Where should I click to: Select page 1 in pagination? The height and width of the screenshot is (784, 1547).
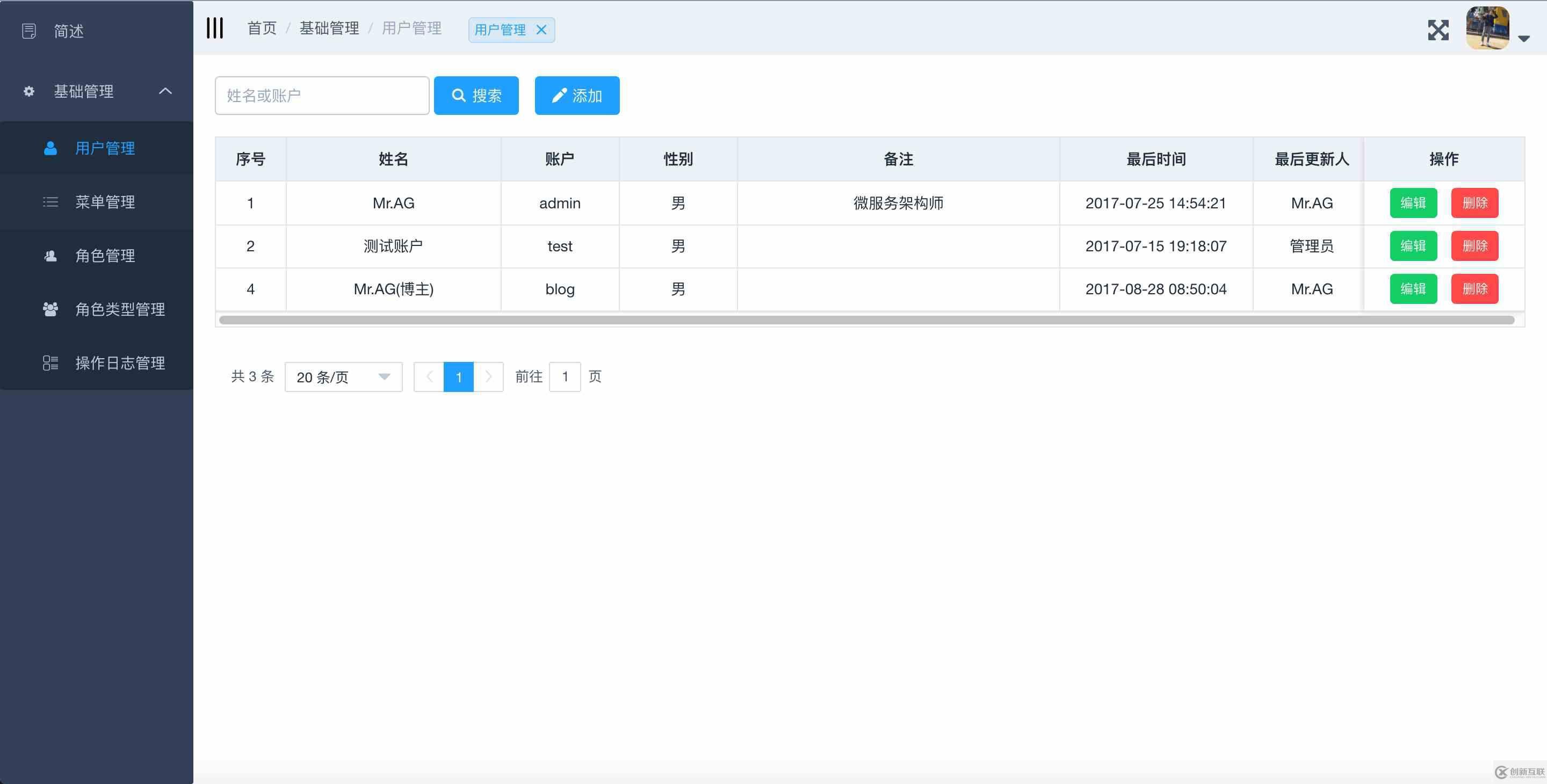(458, 377)
